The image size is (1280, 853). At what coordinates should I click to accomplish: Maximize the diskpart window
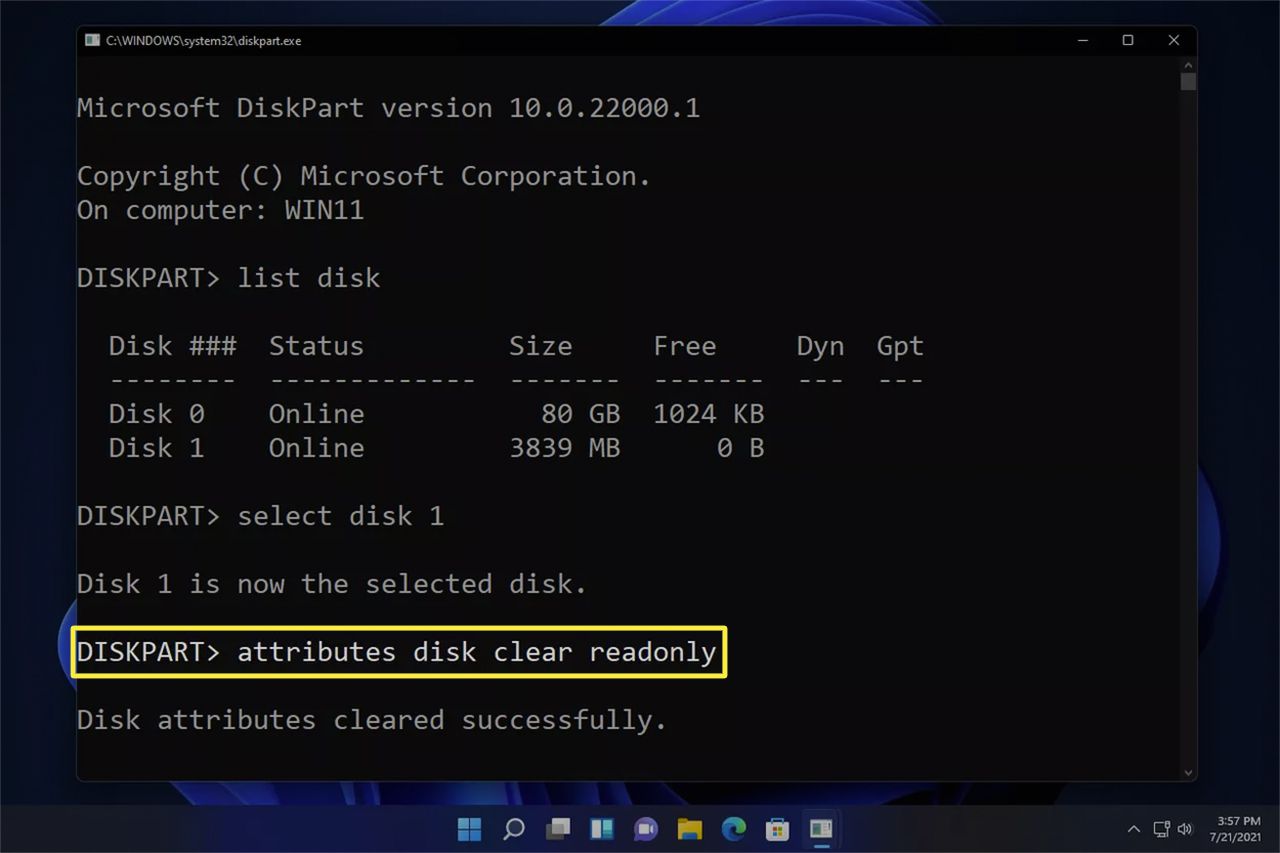tap(1128, 40)
